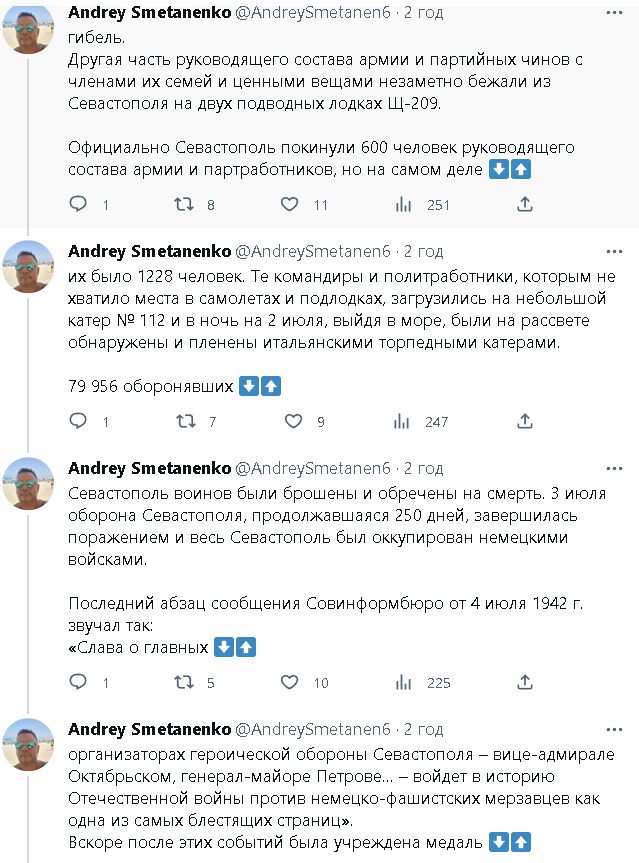Retweet the post showing 5 retweets

coord(184,683)
